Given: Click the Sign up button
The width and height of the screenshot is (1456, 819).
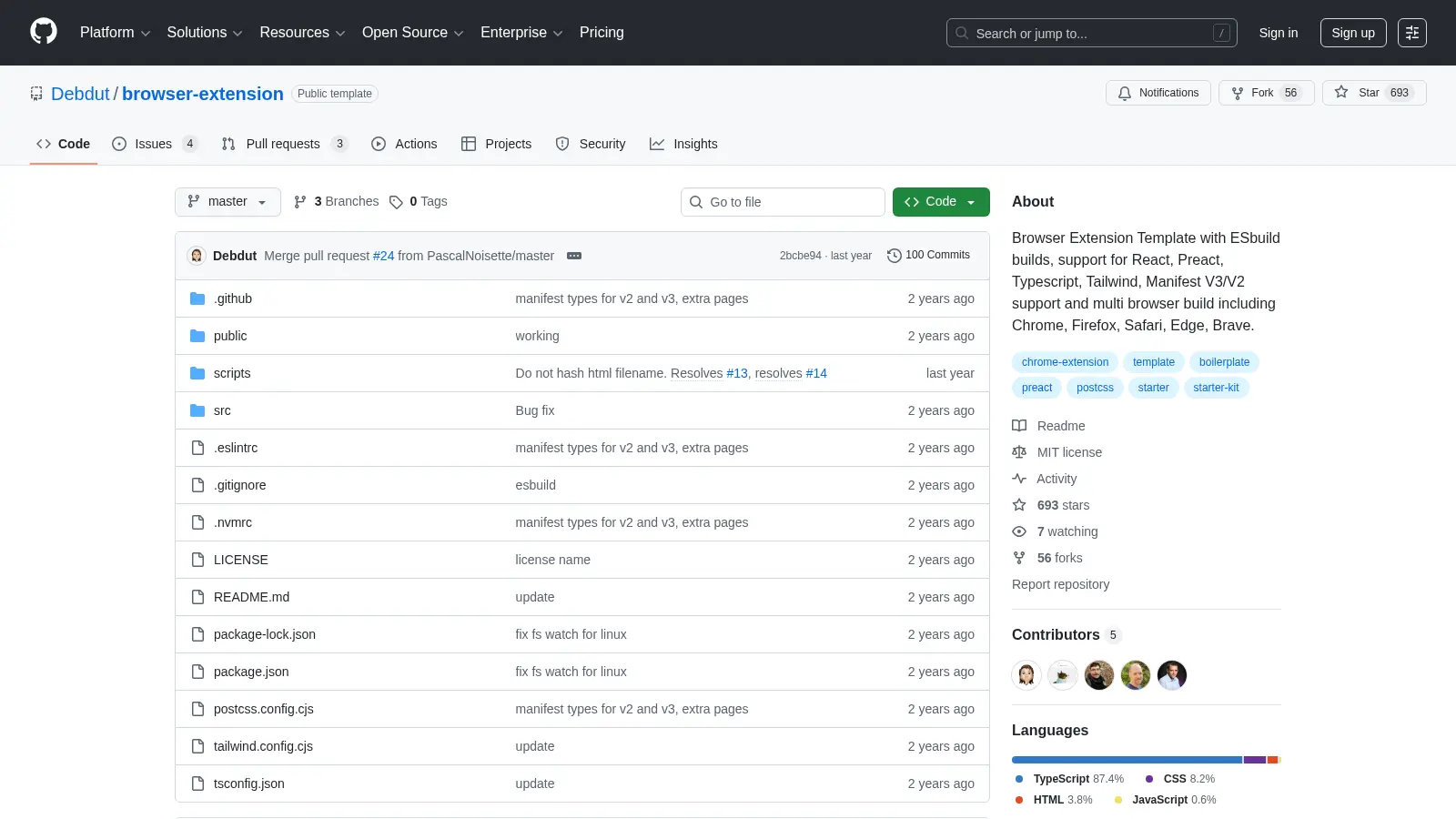Looking at the screenshot, I should pyautogui.click(x=1353, y=33).
